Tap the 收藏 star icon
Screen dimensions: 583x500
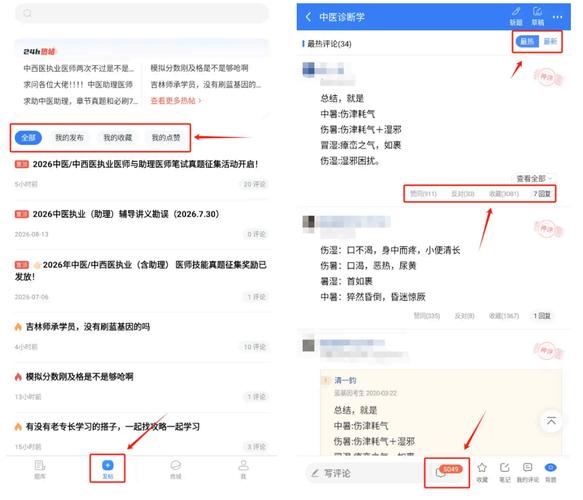(482, 467)
